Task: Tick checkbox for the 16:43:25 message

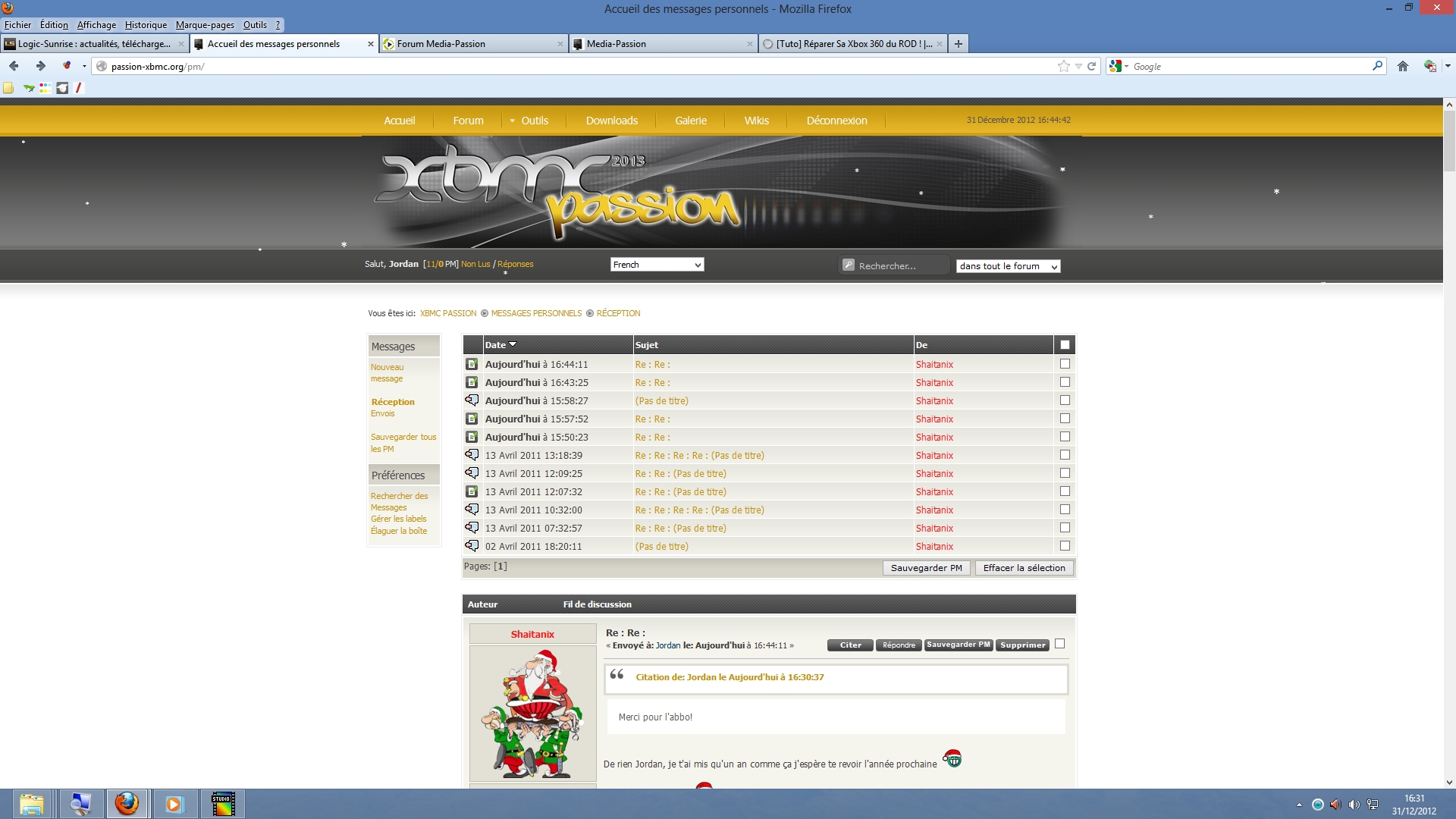Action: (x=1065, y=382)
